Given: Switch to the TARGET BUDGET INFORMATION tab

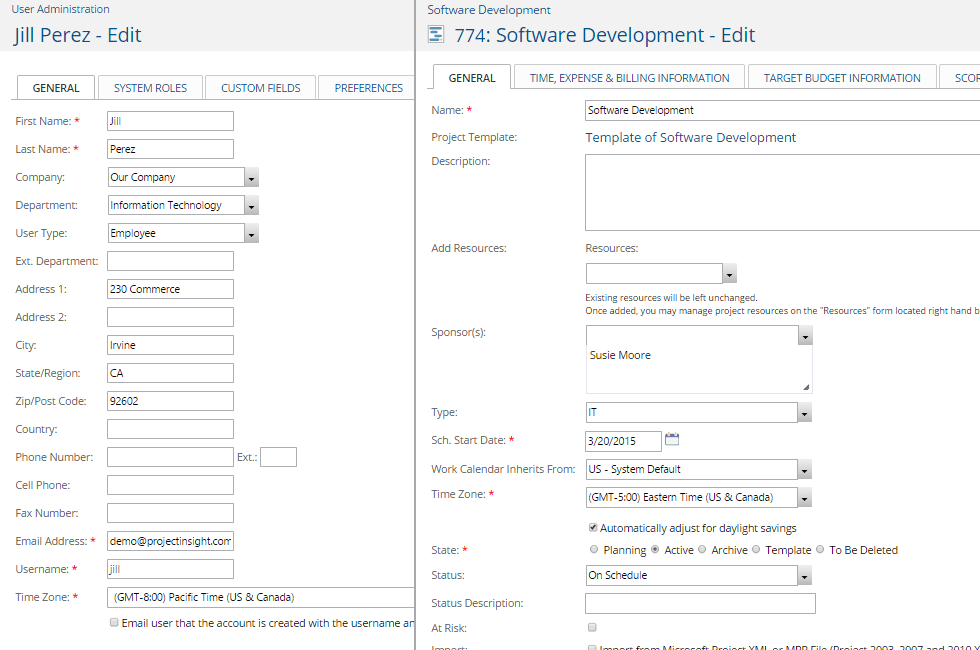Looking at the screenshot, I should (x=842, y=77).
